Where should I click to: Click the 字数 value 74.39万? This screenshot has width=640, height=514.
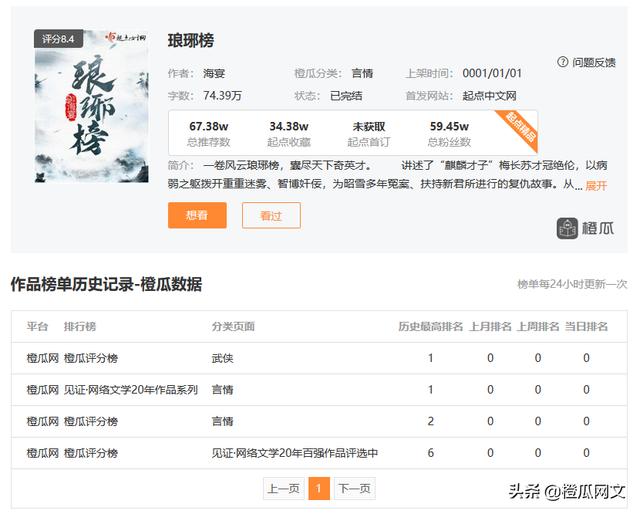(x=222, y=96)
